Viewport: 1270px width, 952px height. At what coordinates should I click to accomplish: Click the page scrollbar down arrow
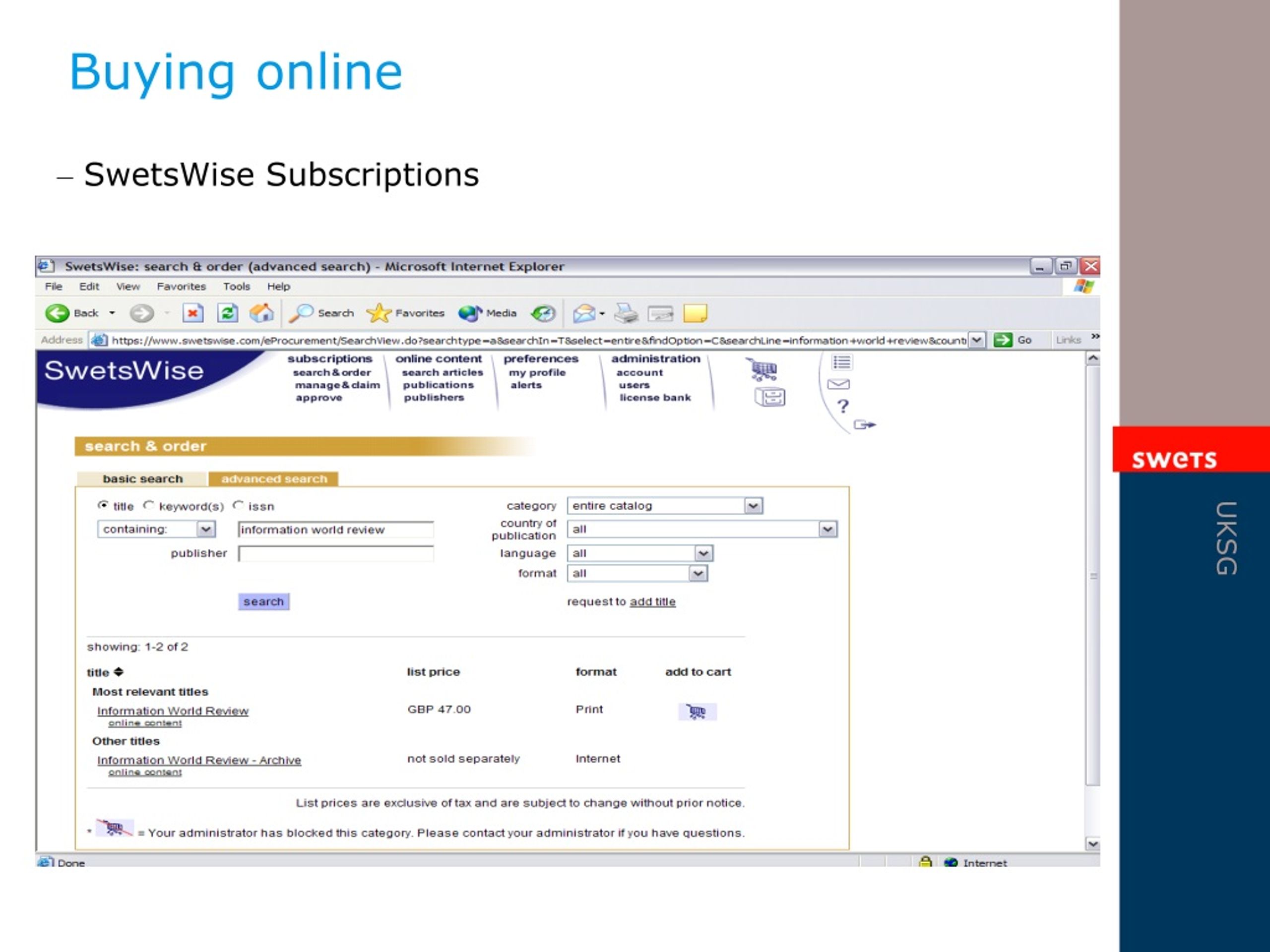(1092, 843)
